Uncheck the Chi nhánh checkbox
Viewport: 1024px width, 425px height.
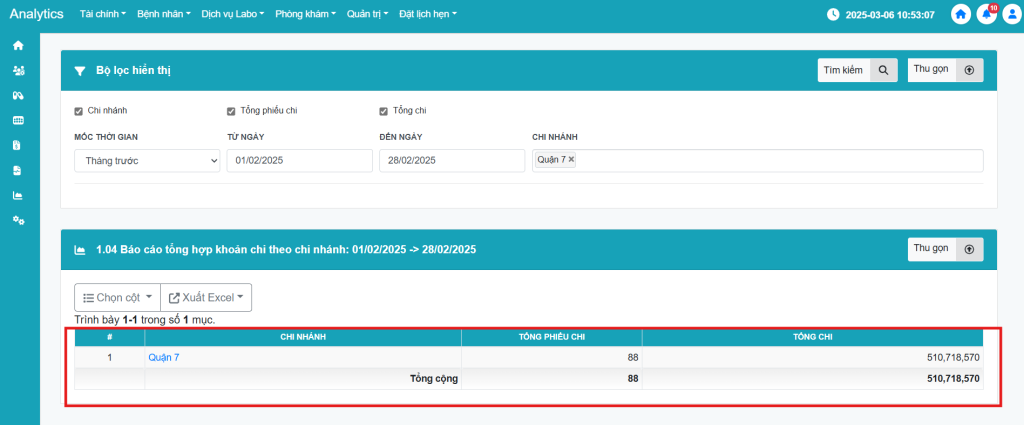point(79,110)
